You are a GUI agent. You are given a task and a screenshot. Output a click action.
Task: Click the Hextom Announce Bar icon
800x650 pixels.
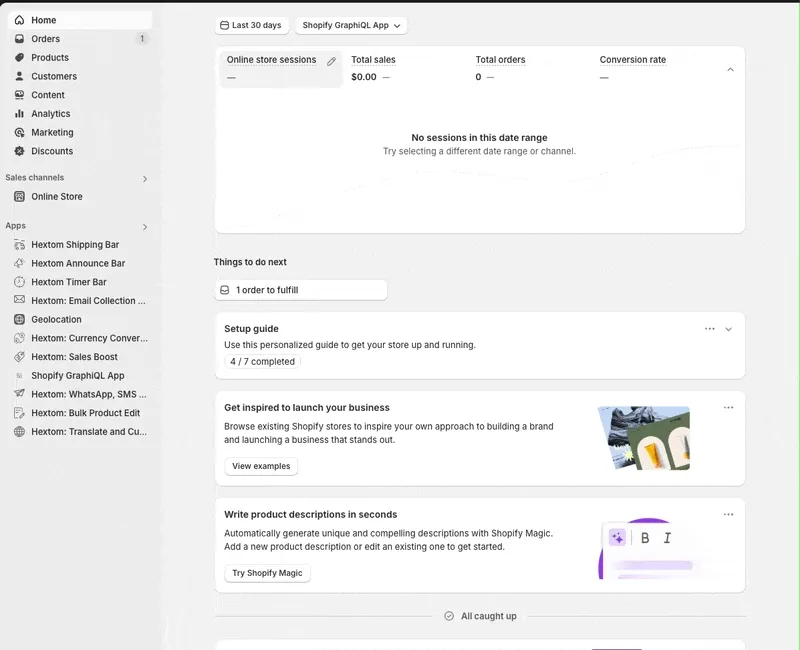click(x=19, y=263)
